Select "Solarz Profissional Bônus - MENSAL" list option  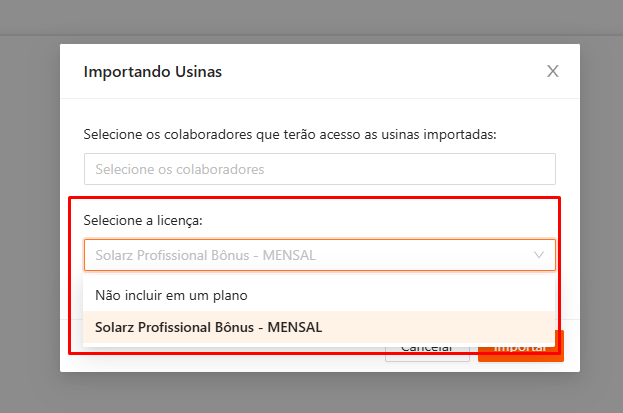[x=209, y=326]
